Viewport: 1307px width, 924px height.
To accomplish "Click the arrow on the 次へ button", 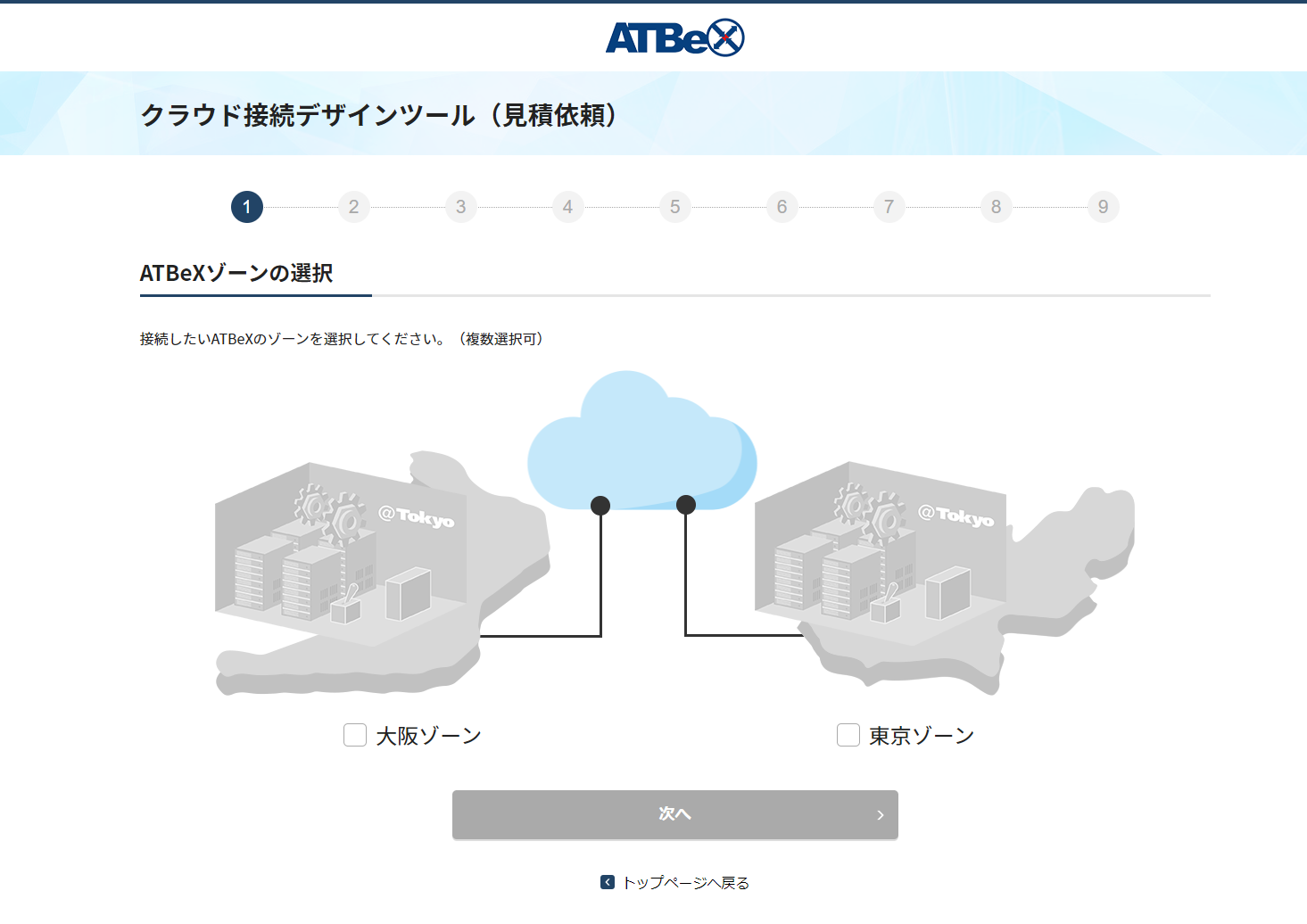I will [881, 814].
